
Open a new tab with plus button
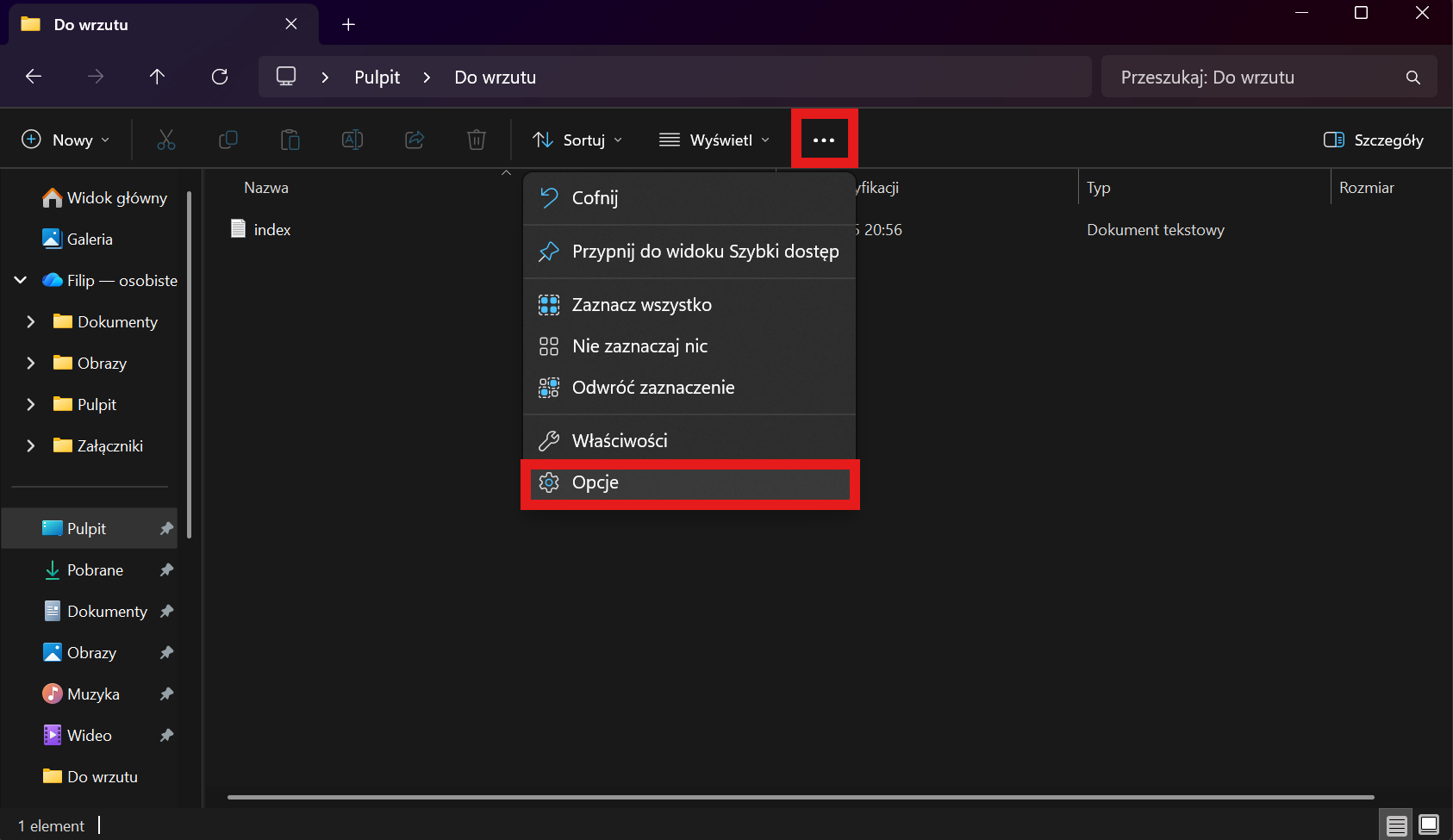pos(348,24)
